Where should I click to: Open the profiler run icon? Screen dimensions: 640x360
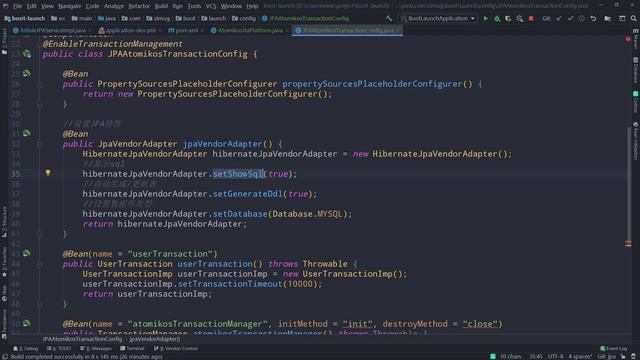click(520, 18)
